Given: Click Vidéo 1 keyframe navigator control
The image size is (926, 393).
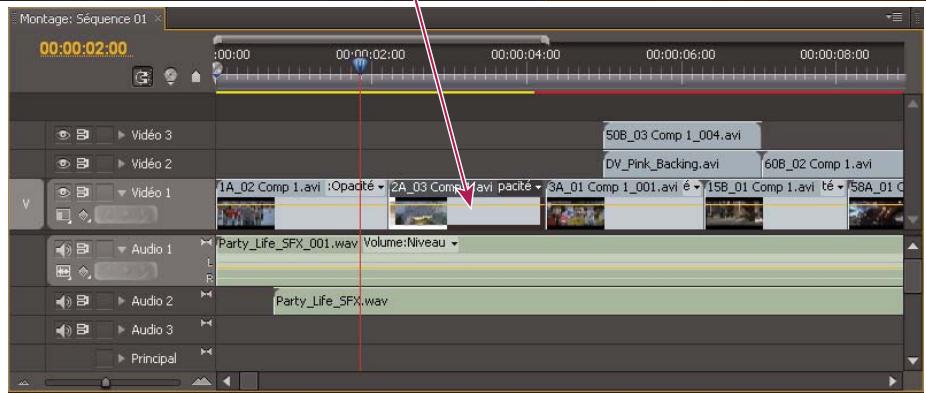Looking at the screenshot, I should point(125,216).
